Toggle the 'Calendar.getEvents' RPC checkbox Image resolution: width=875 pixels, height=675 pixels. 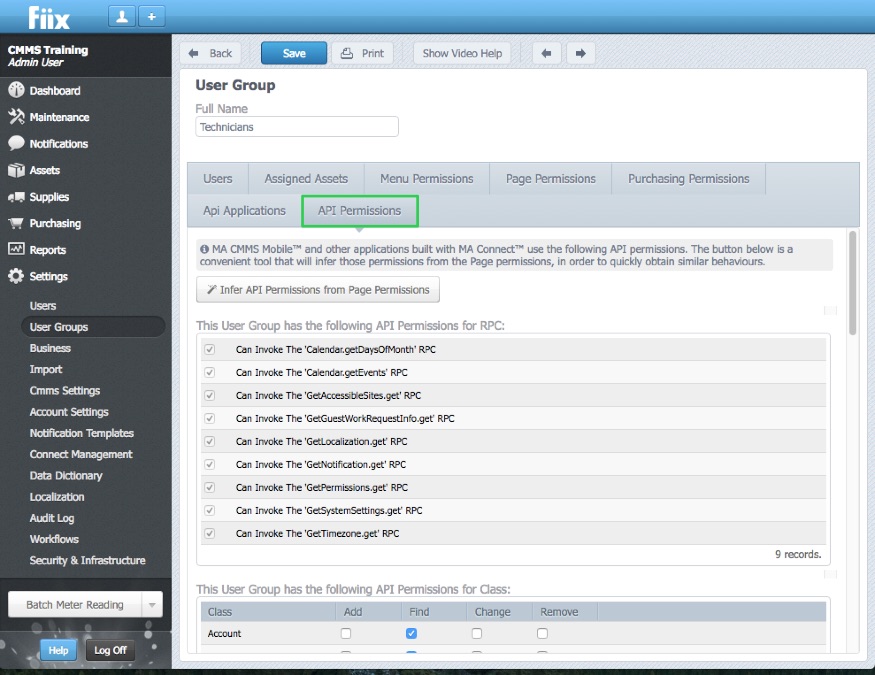210,372
